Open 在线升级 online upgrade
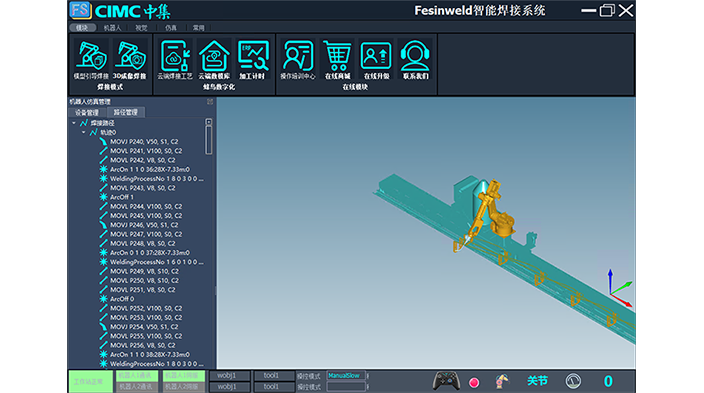Viewport: 704px width, 393px height. (376, 59)
